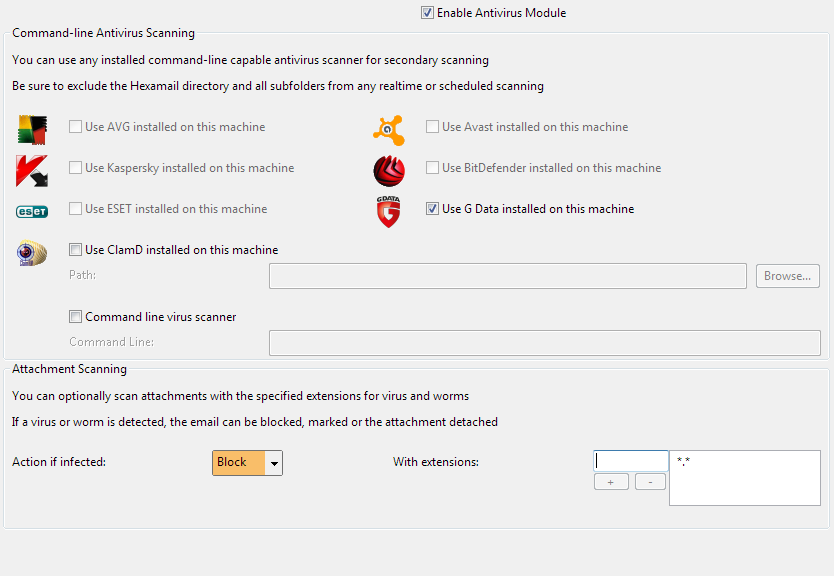This screenshot has height=576, width=834.
Task: Click the ClamD logo icon
Action: [x=31, y=253]
